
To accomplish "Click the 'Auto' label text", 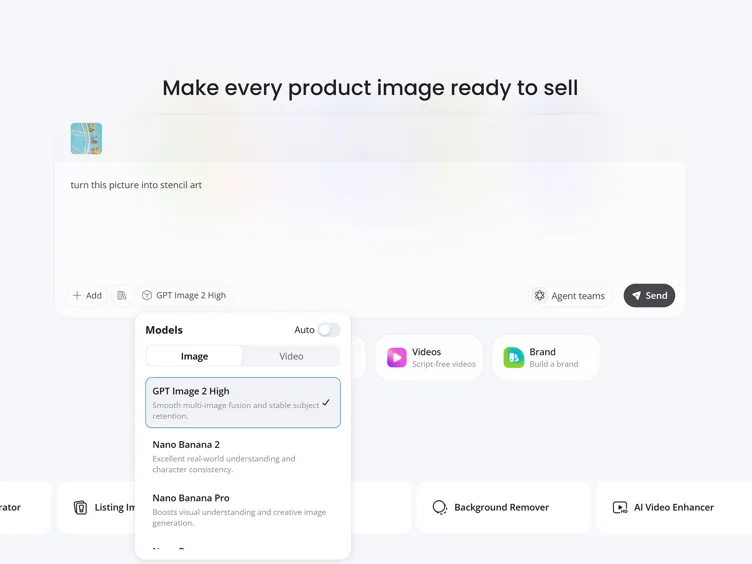I will tap(304, 330).
